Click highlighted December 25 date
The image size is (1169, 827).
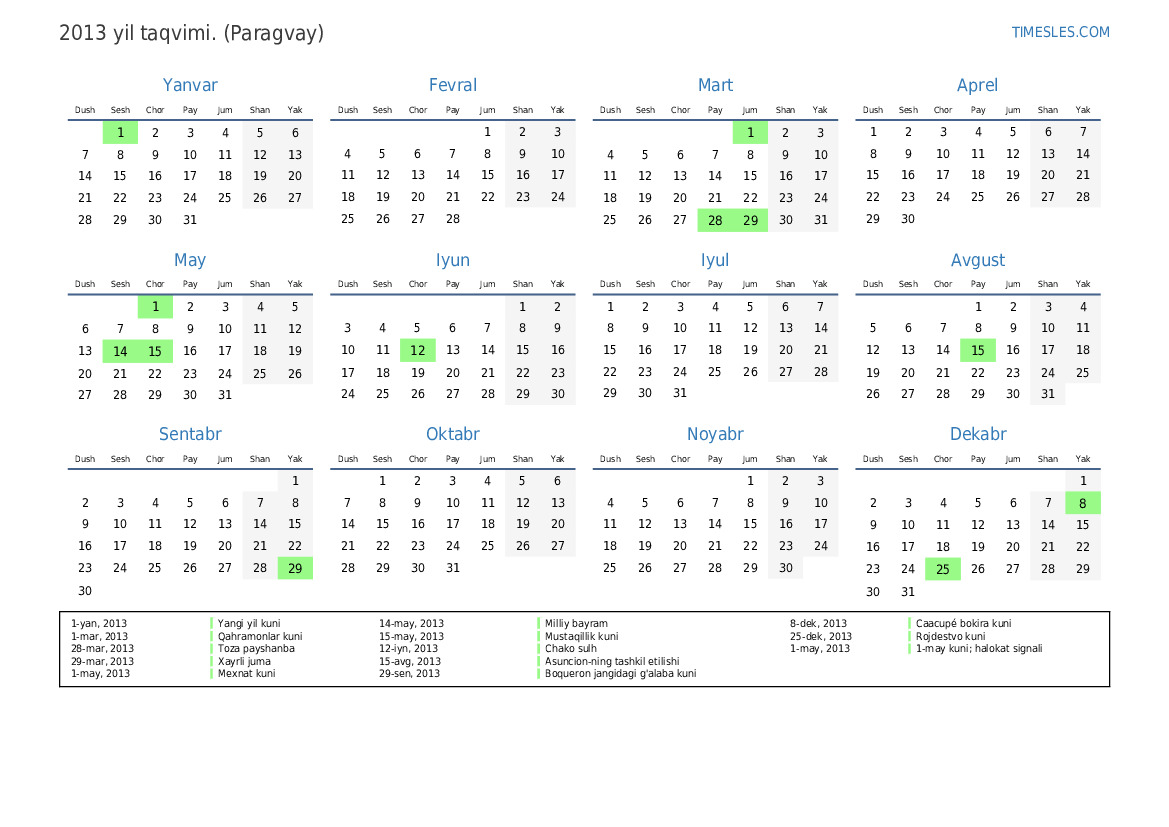[942, 569]
